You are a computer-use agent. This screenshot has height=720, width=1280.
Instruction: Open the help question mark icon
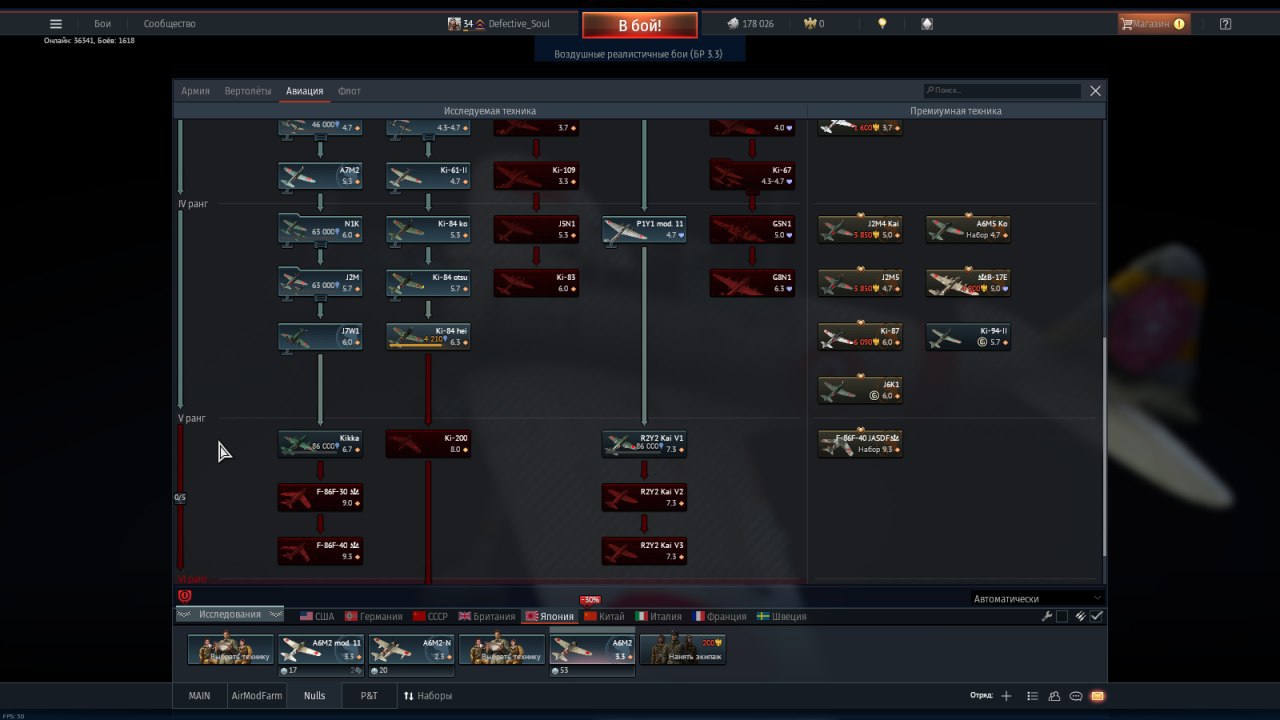[x=1225, y=24]
